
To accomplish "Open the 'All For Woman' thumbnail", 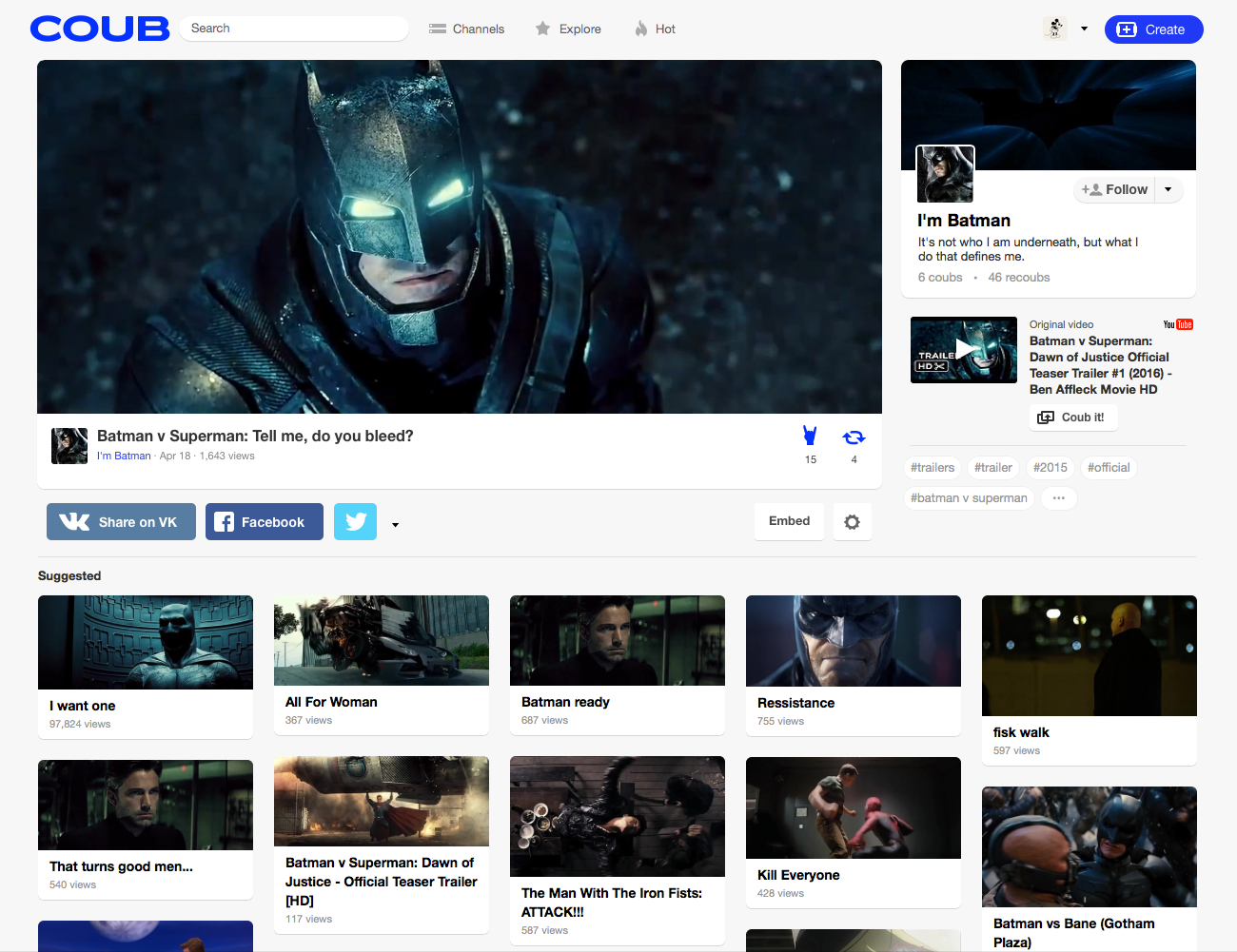I will (x=382, y=640).
